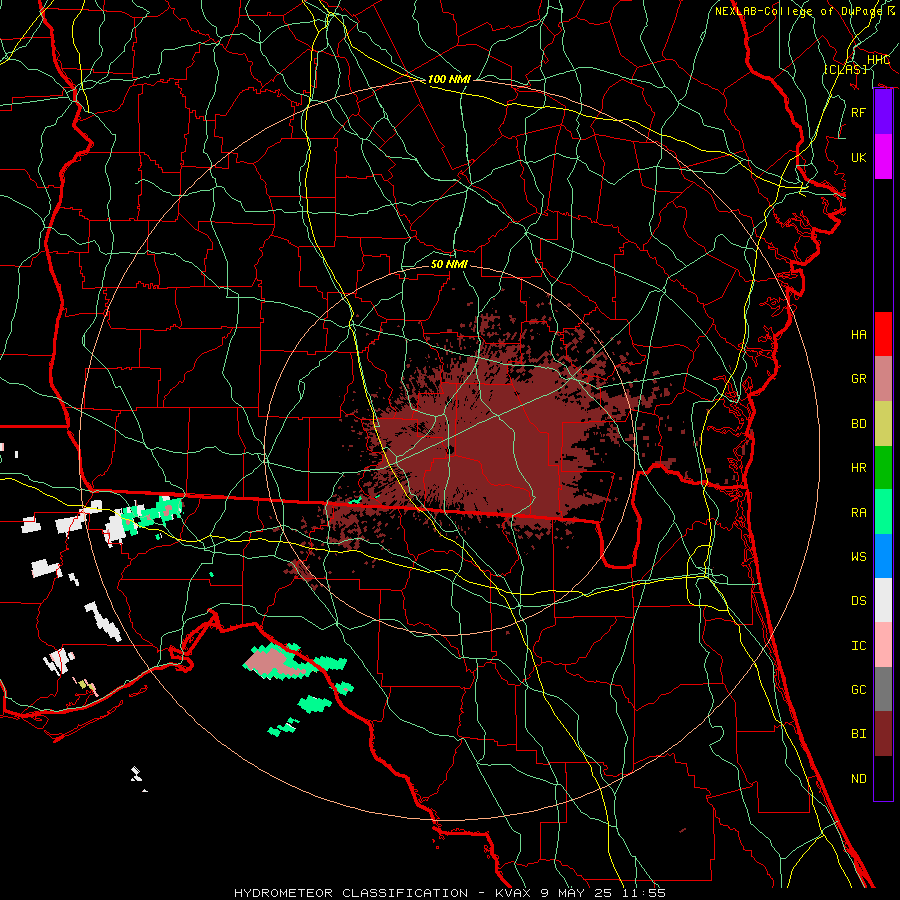Click the 'RF' legend label text

(x=859, y=112)
